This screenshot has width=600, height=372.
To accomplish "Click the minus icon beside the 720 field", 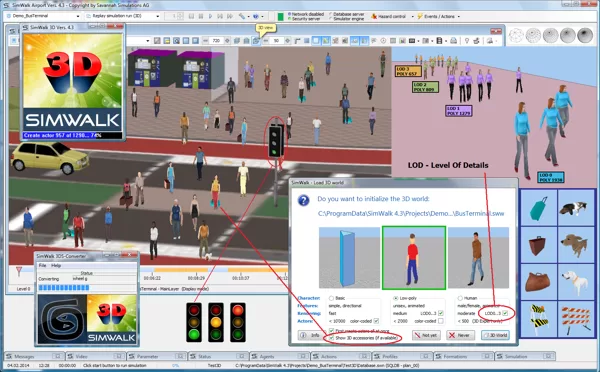I will tap(205, 41).
